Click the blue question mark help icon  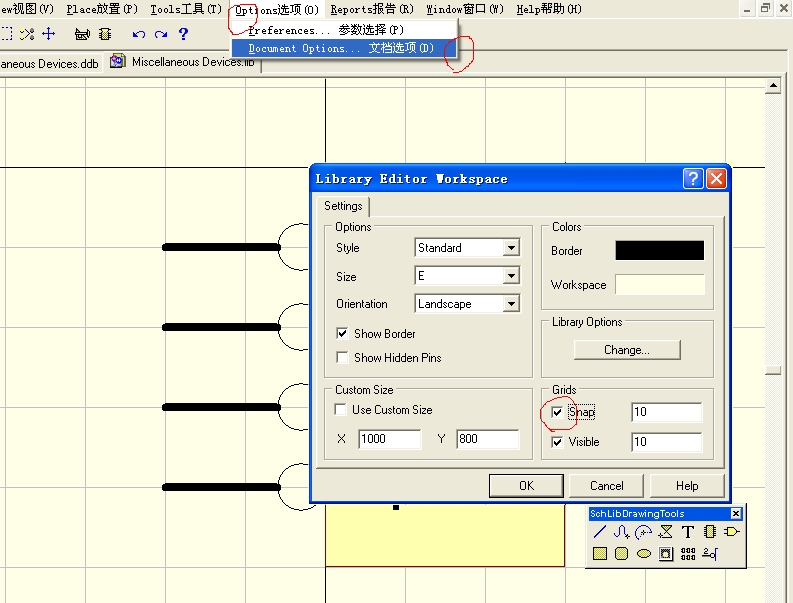(183, 34)
